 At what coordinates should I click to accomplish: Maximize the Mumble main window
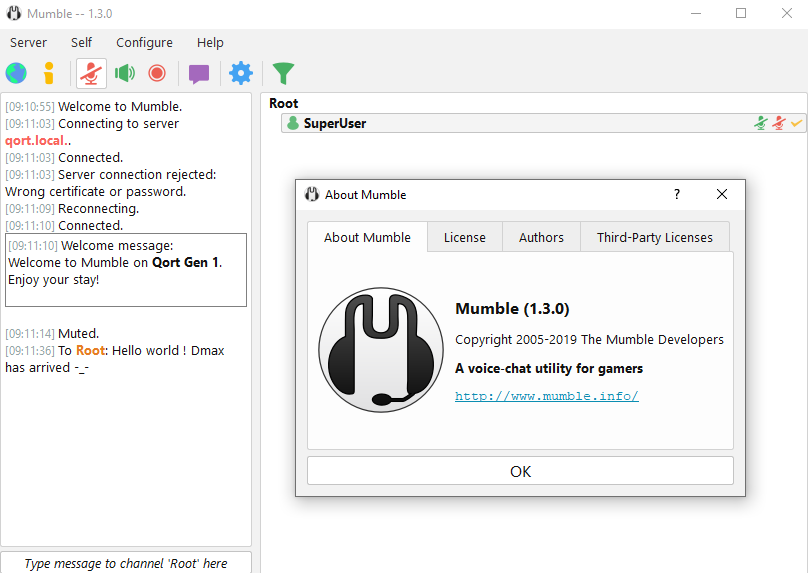click(741, 13)
